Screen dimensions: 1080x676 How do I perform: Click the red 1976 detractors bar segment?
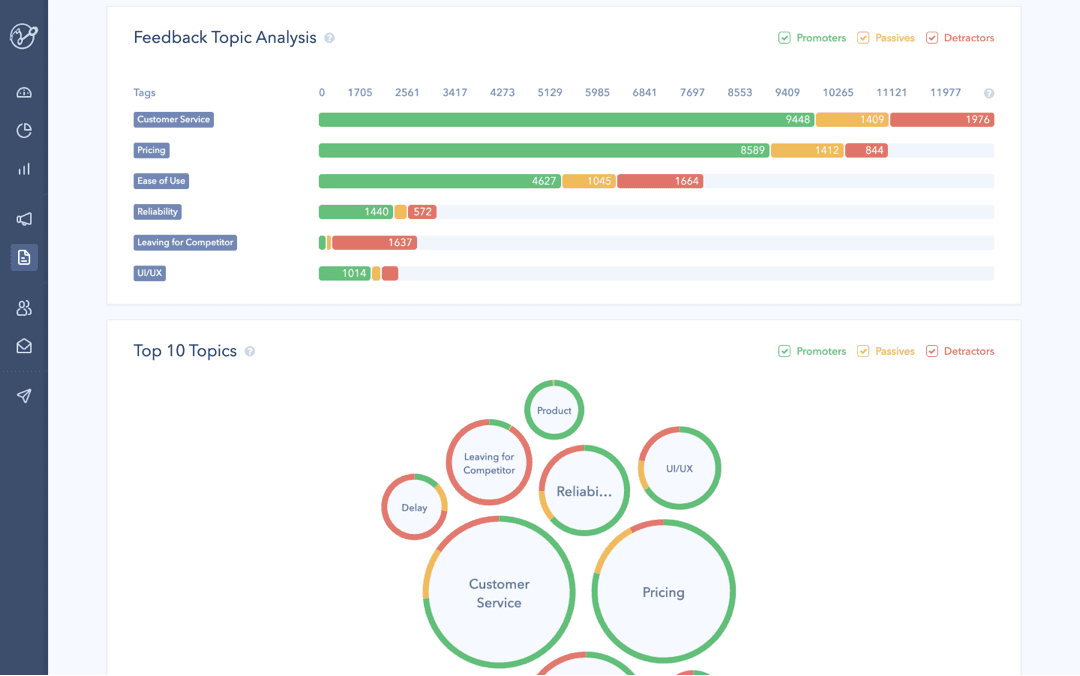click(x=942, y=120)
